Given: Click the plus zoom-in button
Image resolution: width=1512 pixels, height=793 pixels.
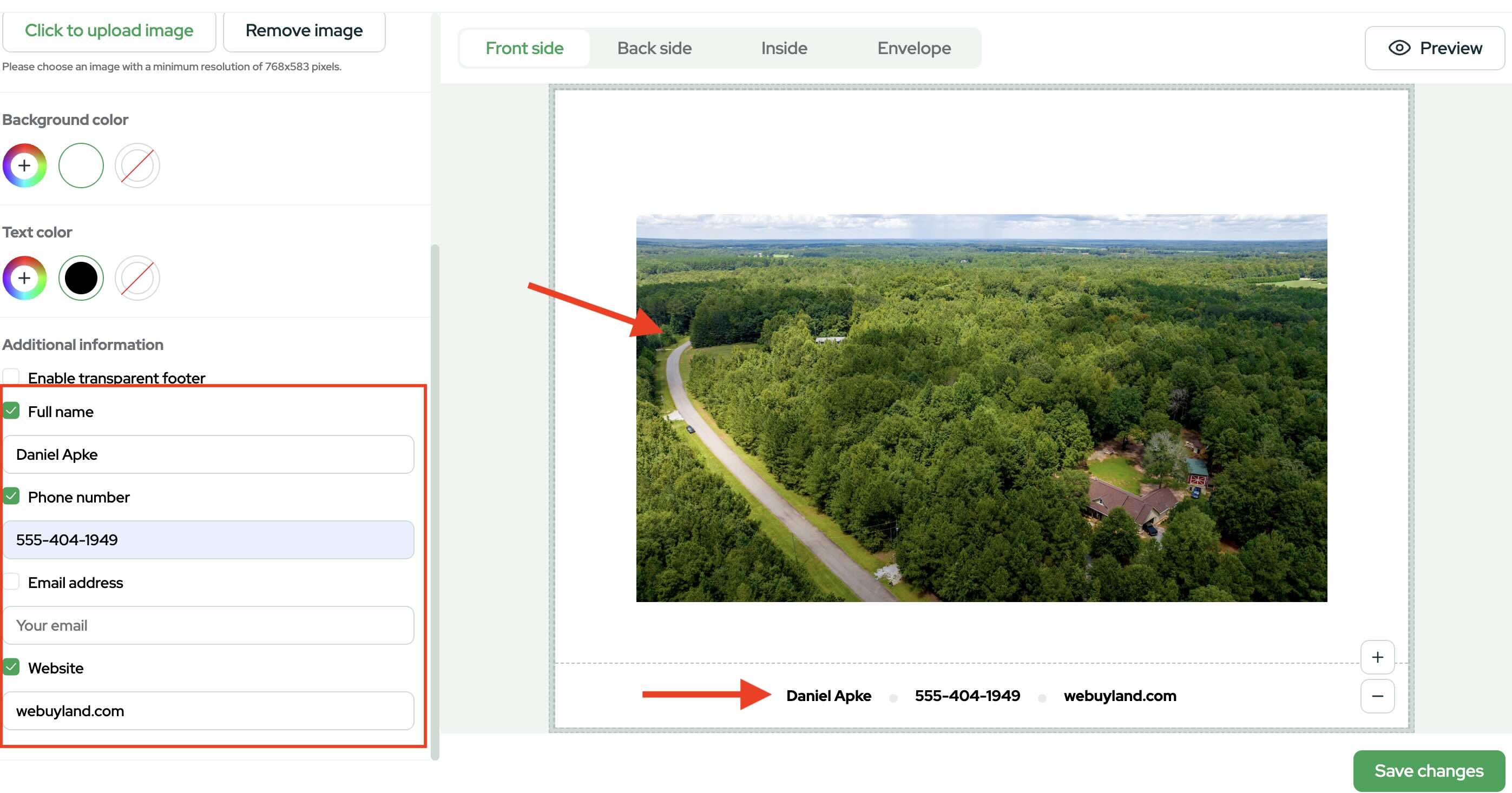Looking at the screenshot, I should point(1377,657).
